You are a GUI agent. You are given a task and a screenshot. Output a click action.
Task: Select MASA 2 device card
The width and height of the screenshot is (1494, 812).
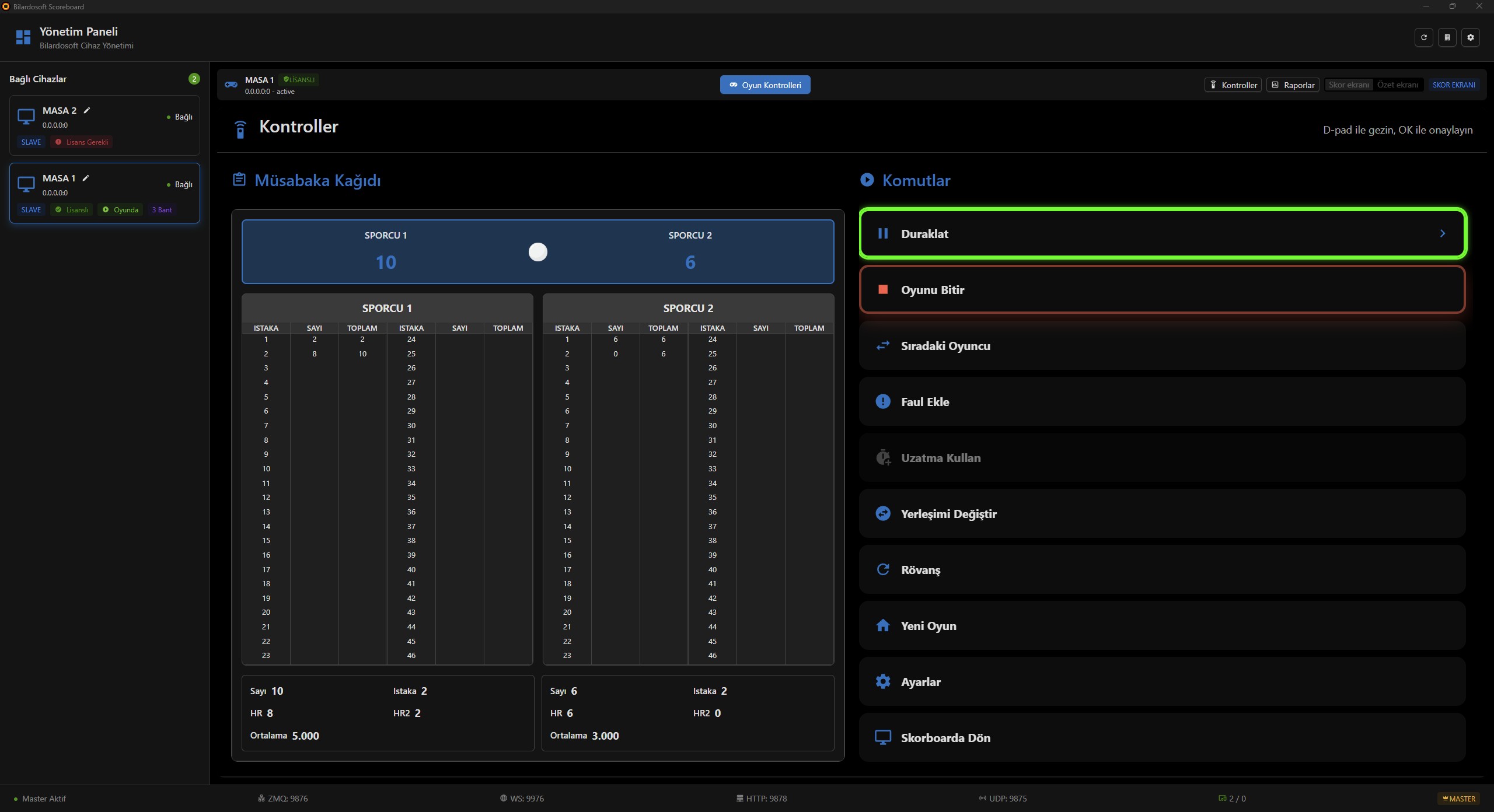(104, 125)
